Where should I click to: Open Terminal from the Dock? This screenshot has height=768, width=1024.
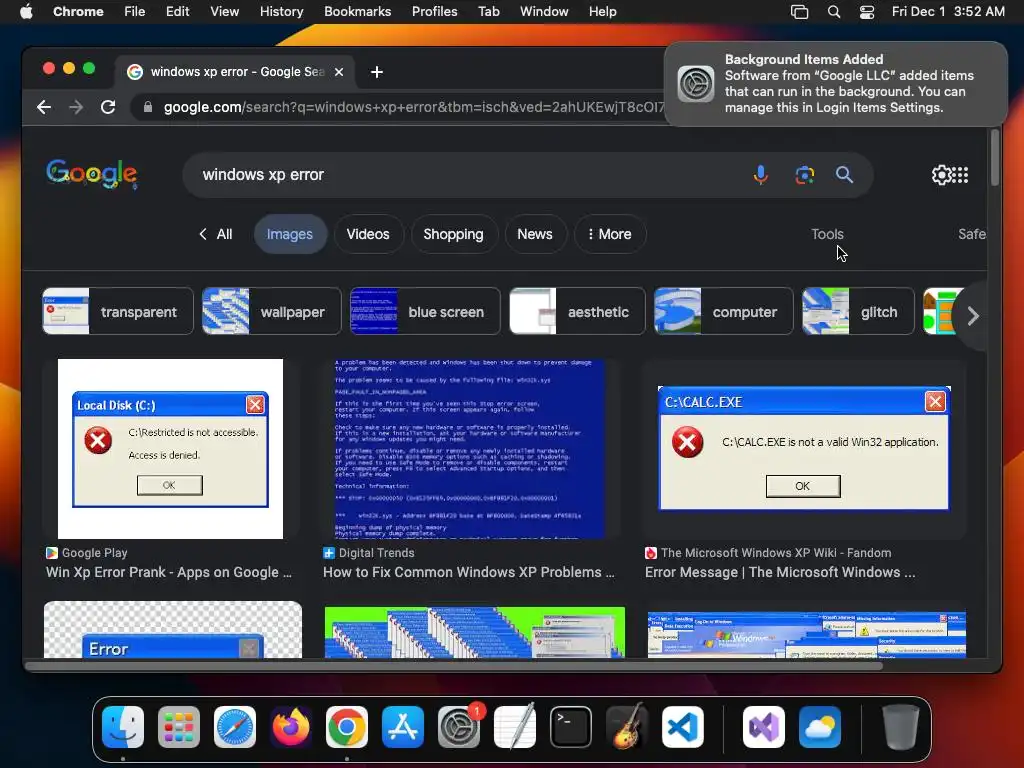coord(571,727)
